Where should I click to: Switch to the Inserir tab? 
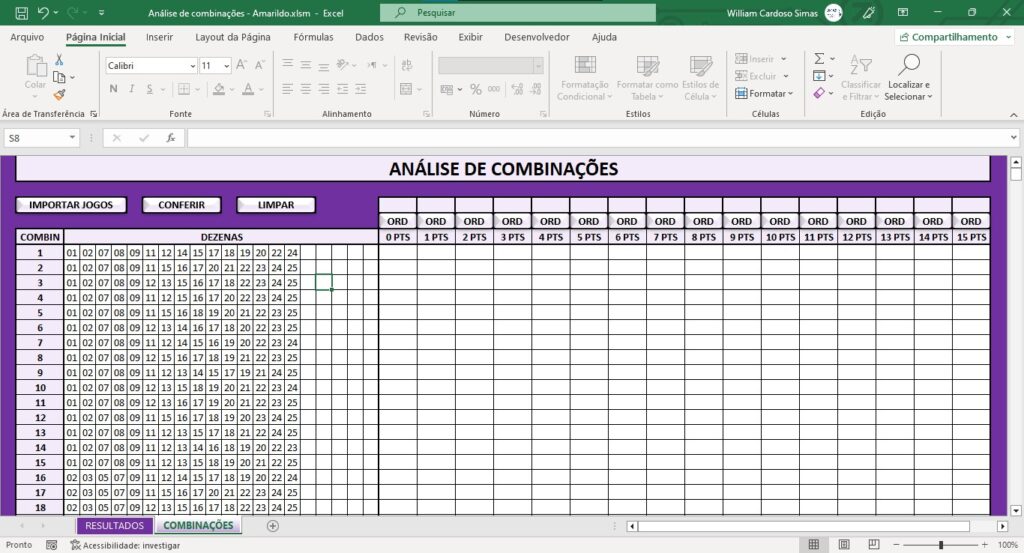coord(159,37)
